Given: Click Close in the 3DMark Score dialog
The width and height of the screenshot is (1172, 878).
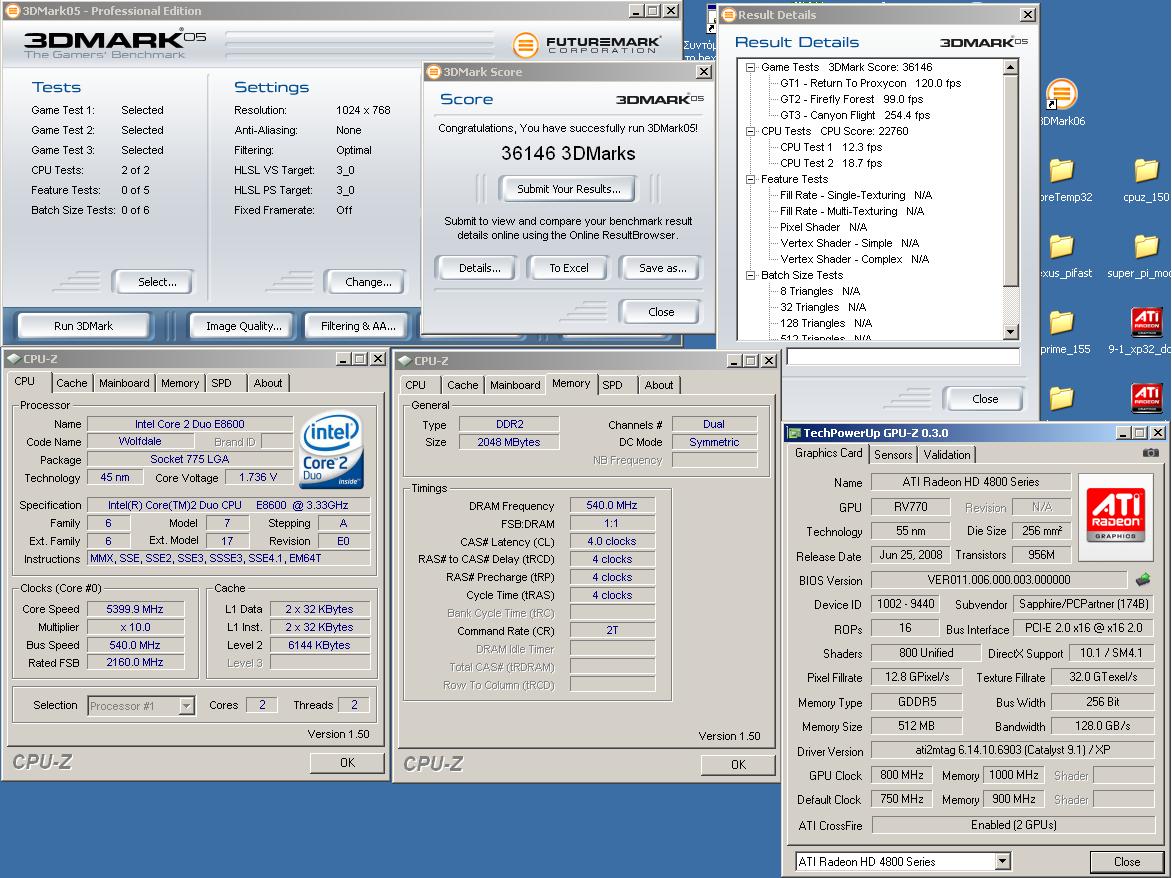Looking at the screenshot, I should [x=661, y=312].
